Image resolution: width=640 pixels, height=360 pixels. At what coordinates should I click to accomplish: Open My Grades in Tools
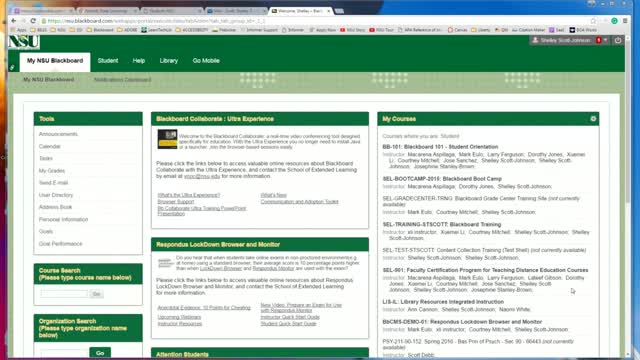click(52, 171)
